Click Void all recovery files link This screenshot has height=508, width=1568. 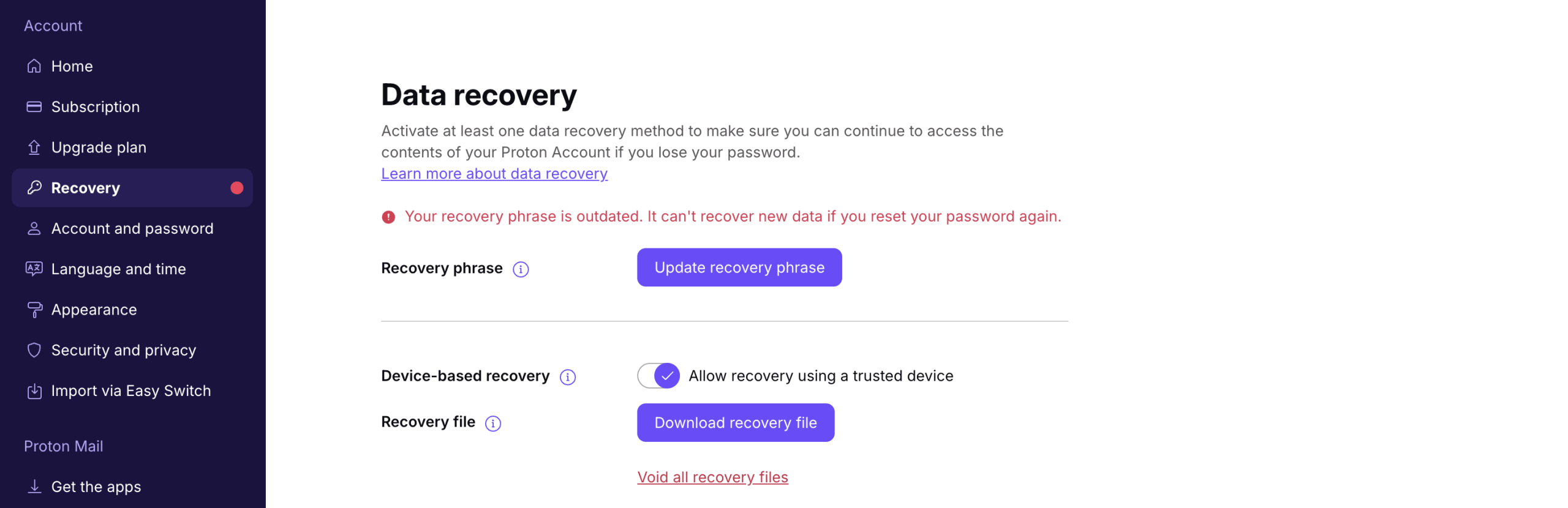(712, 477)
